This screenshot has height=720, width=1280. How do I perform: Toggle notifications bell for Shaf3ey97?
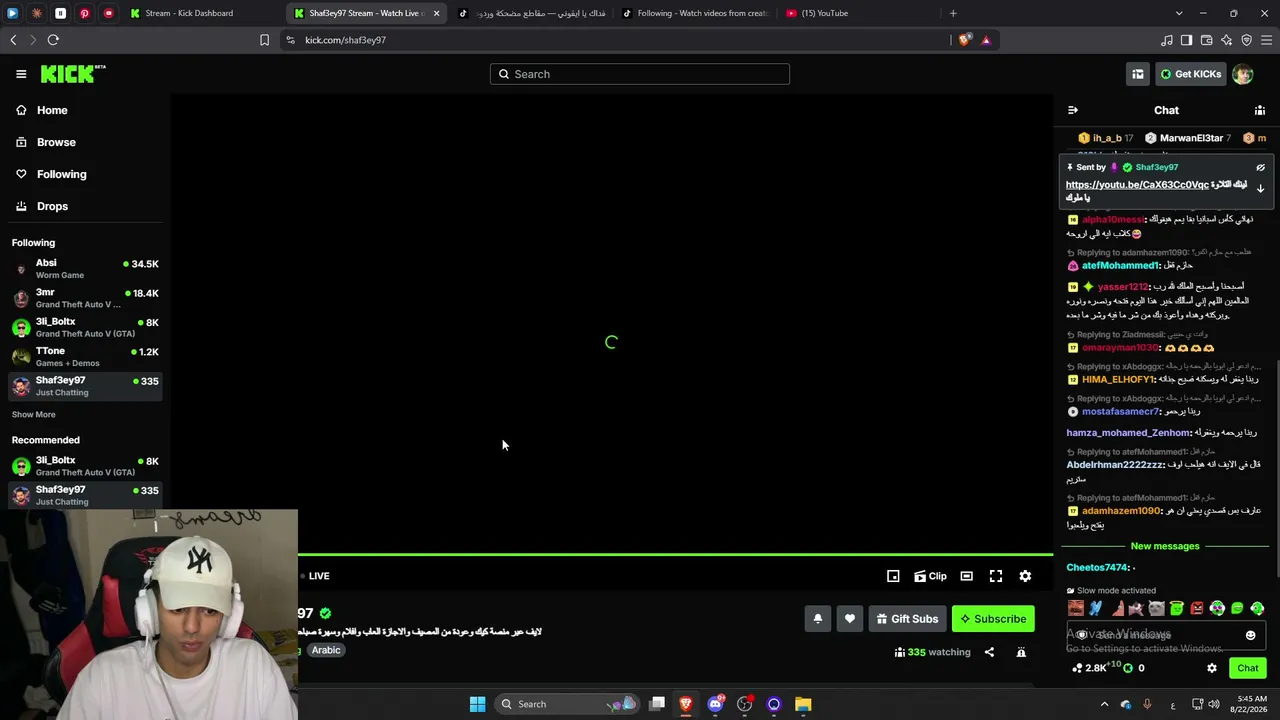coord(817,619)
